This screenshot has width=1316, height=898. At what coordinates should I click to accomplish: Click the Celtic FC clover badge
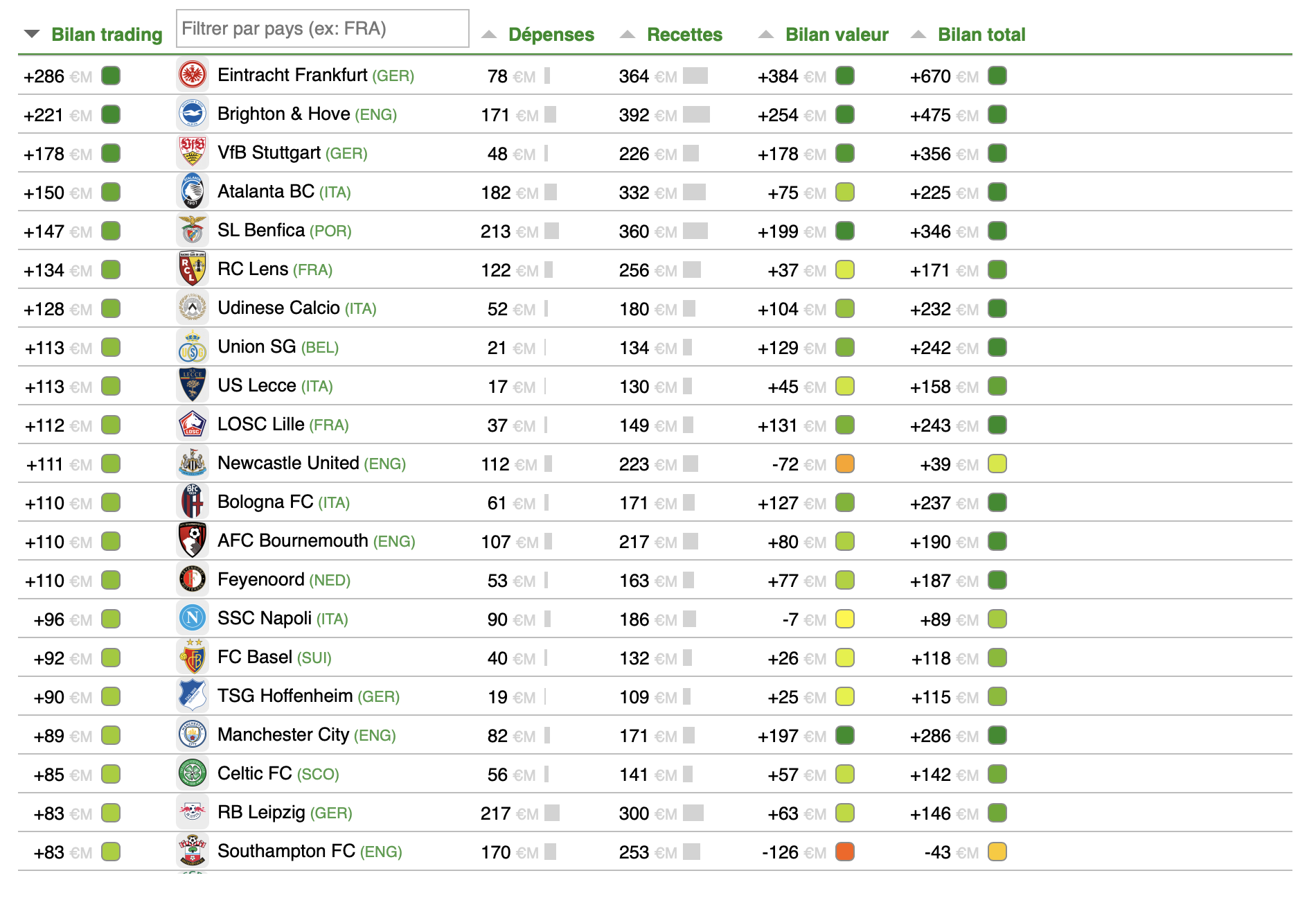click(193, 774)
